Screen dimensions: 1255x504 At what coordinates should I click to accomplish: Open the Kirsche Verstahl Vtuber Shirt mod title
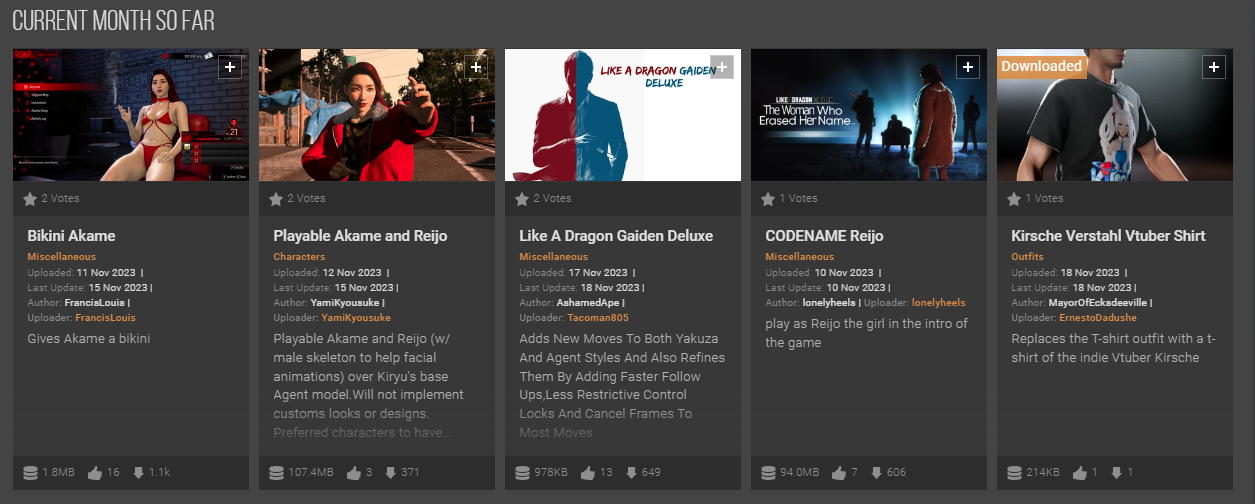pos(1108,236)
